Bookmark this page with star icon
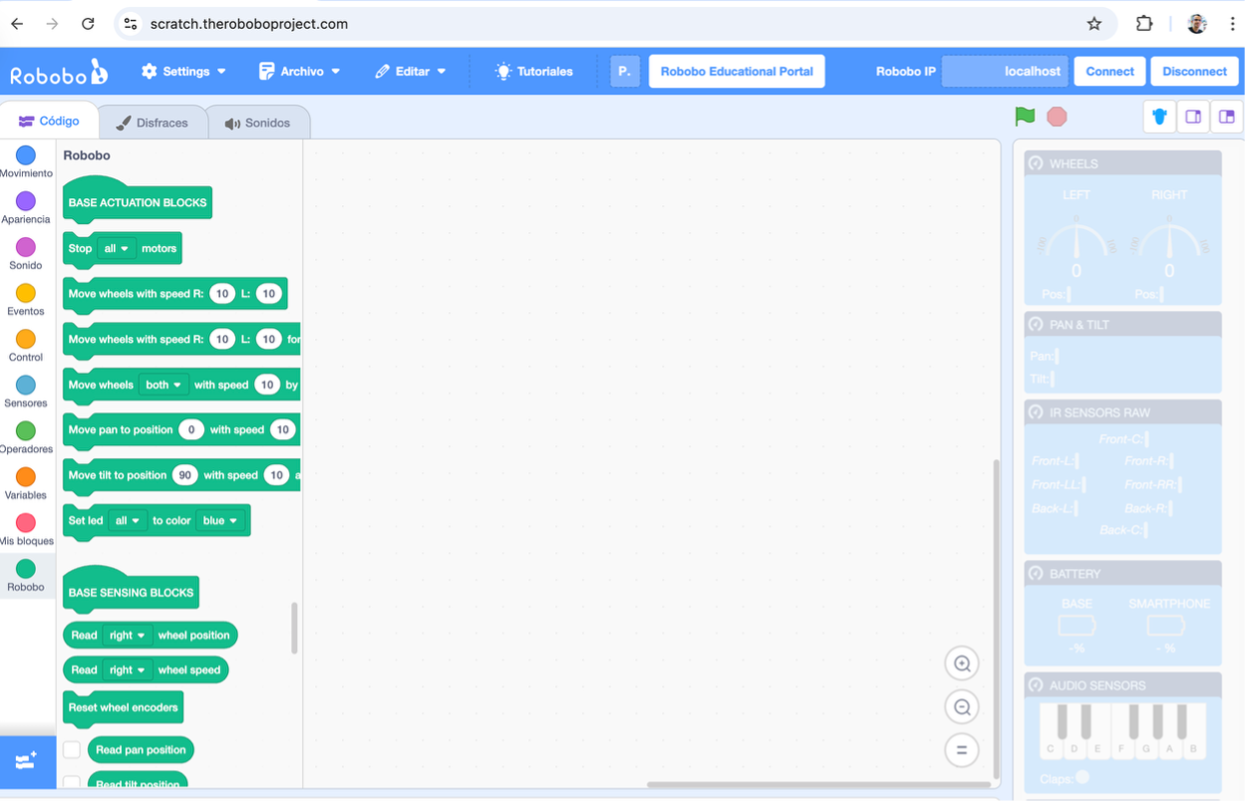 [1094, 24]
